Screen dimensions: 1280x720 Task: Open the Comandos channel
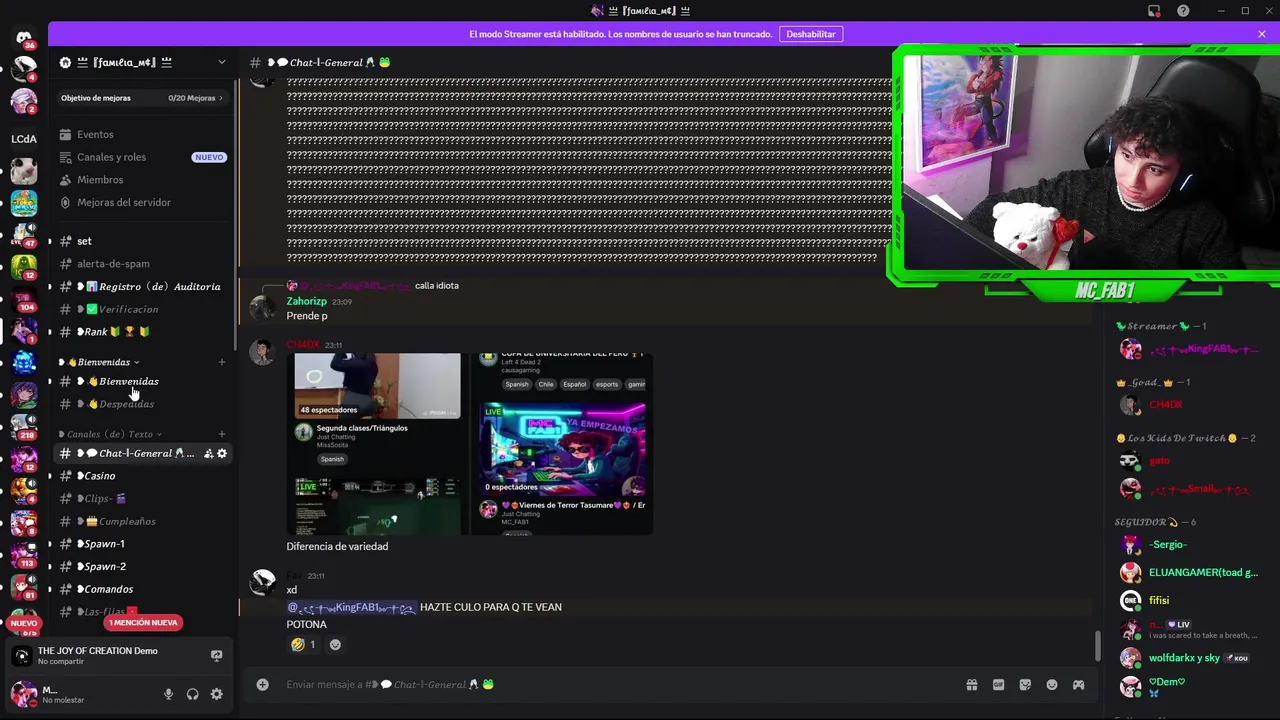click(142, 589)
